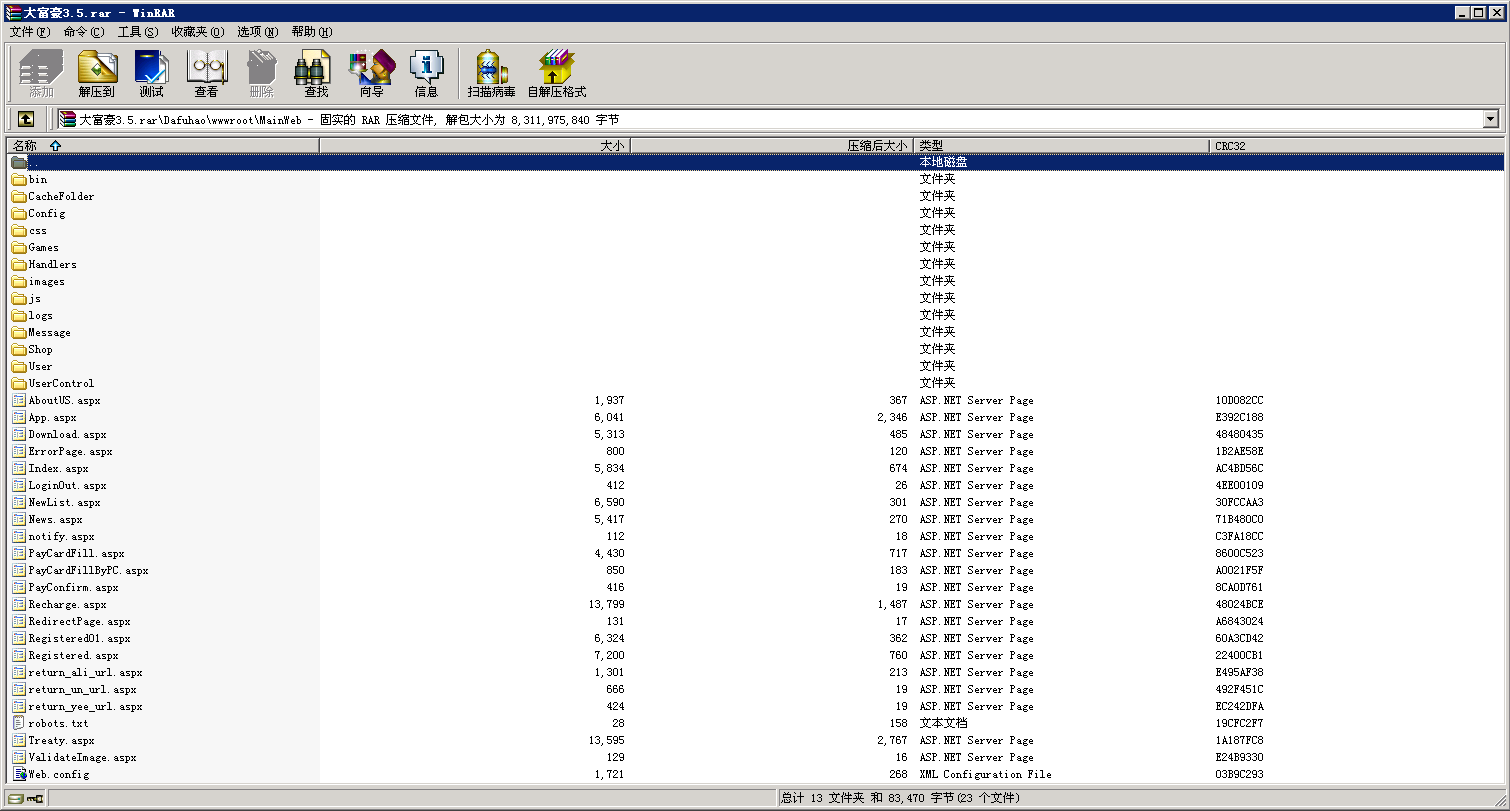Click the 查找 (Find) binoculars icon

click(x=316, y=73)
